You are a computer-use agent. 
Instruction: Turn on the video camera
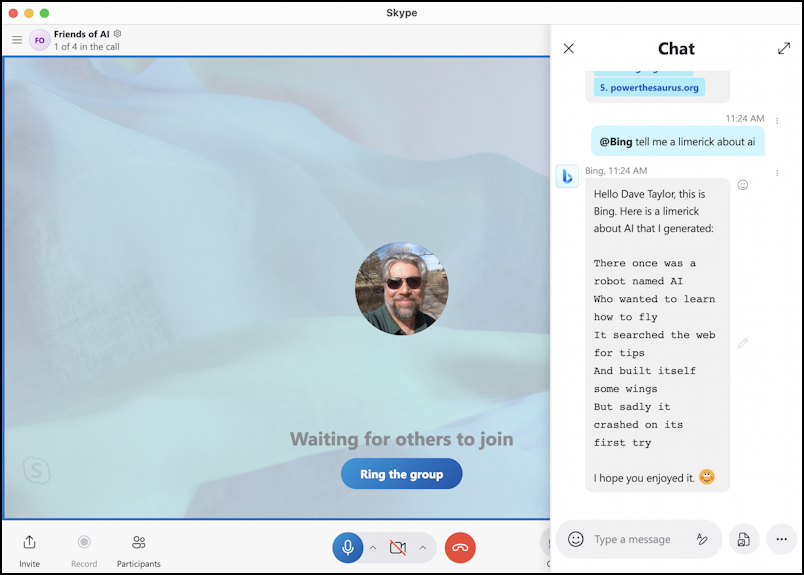point(398,548)
